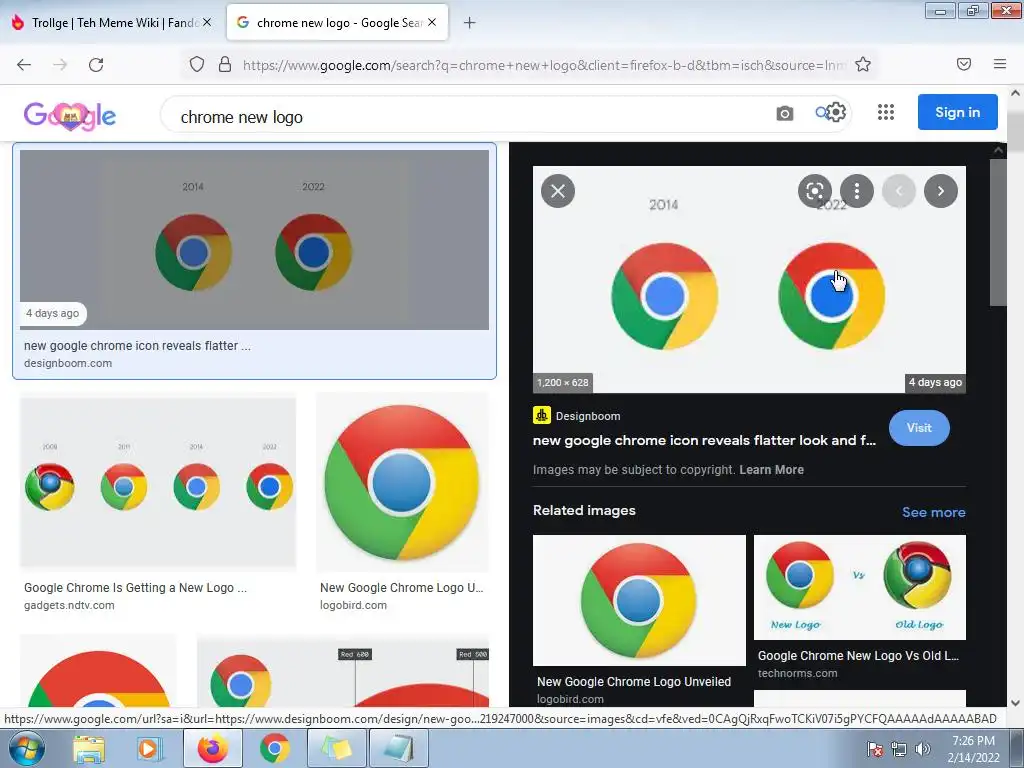Open the preview three-dot options menu
Image resolution: width=1024 pixels, height=768 pixels.
[x=857, y=191]
